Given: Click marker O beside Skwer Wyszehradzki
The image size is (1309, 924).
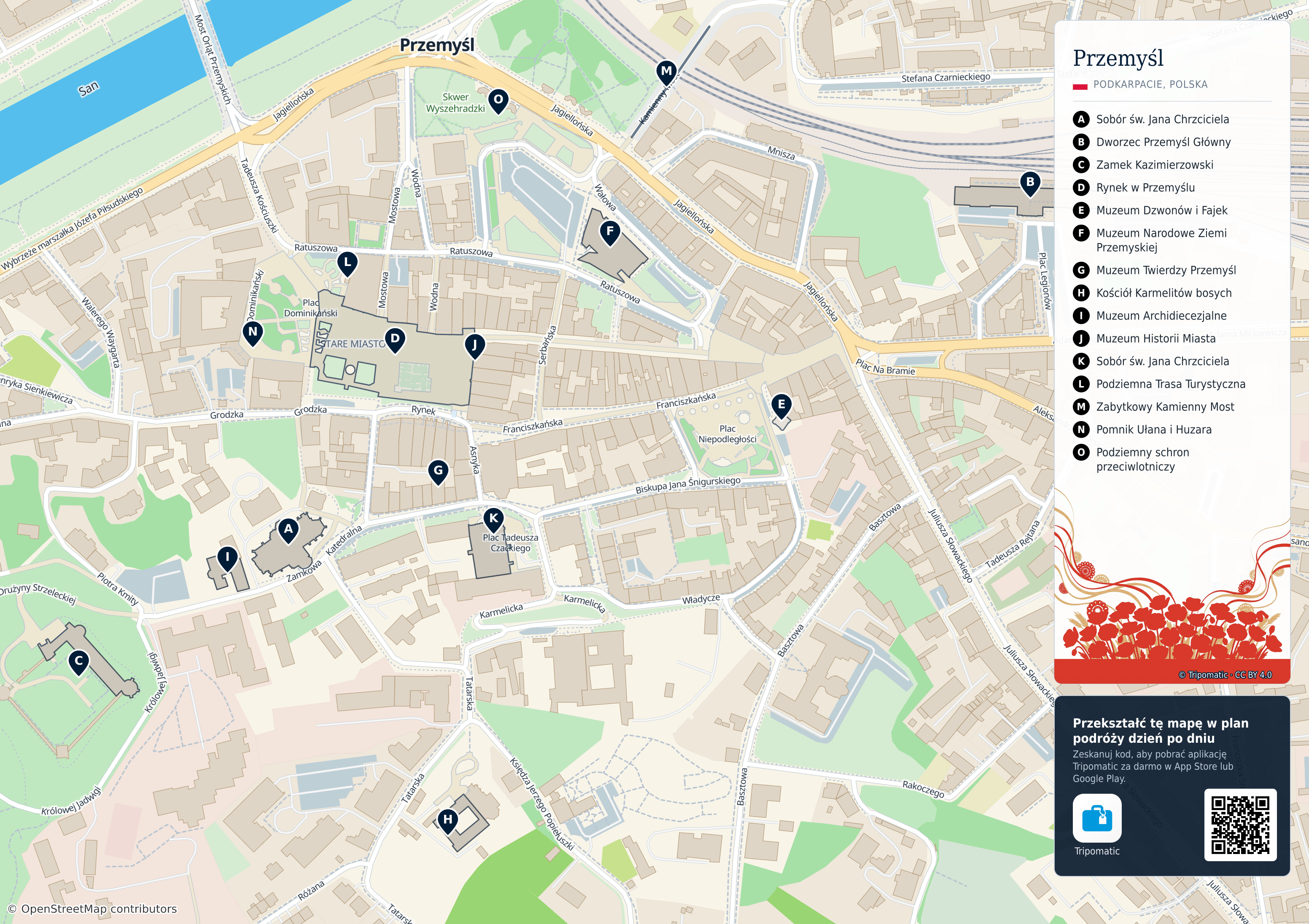Looking at the screenshot, I should (x=498, y=100).
